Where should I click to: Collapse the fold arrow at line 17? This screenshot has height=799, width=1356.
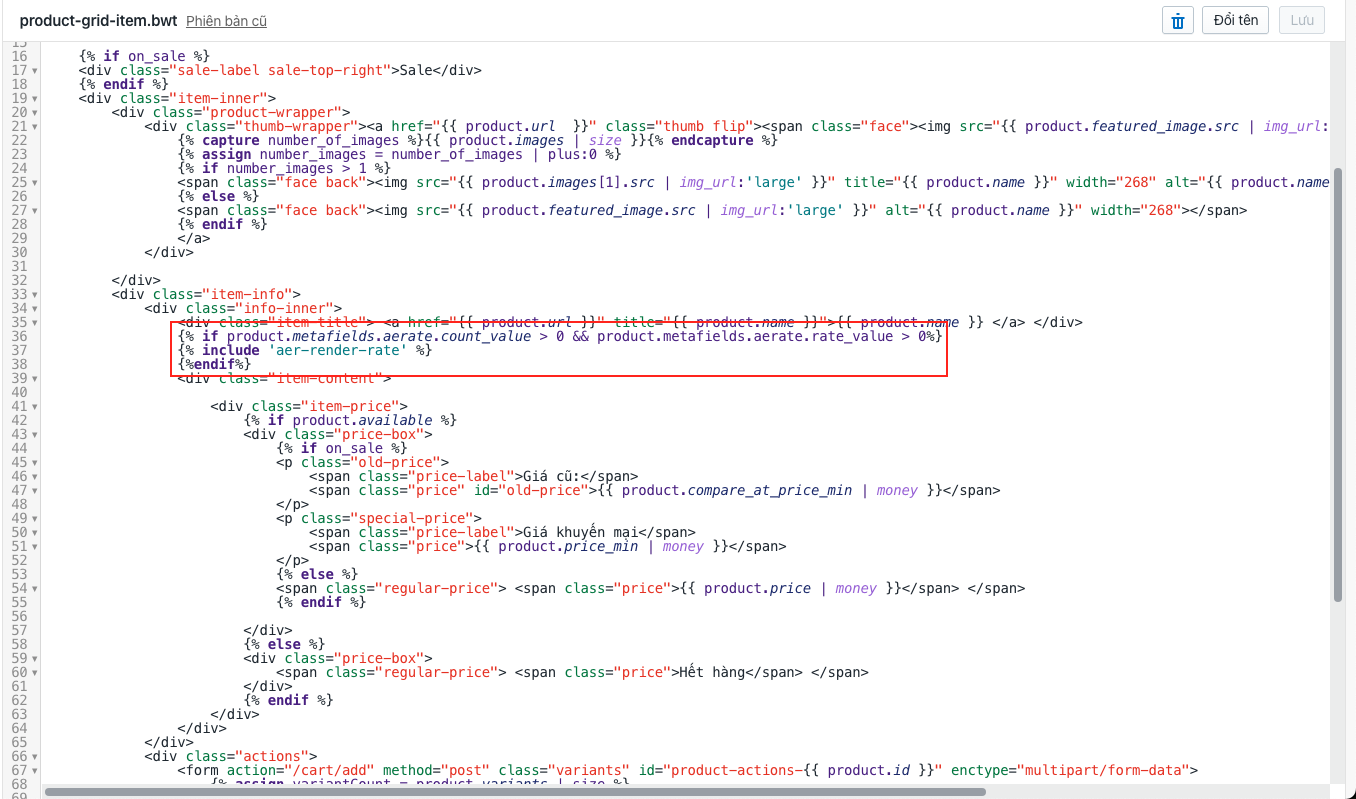34,71
